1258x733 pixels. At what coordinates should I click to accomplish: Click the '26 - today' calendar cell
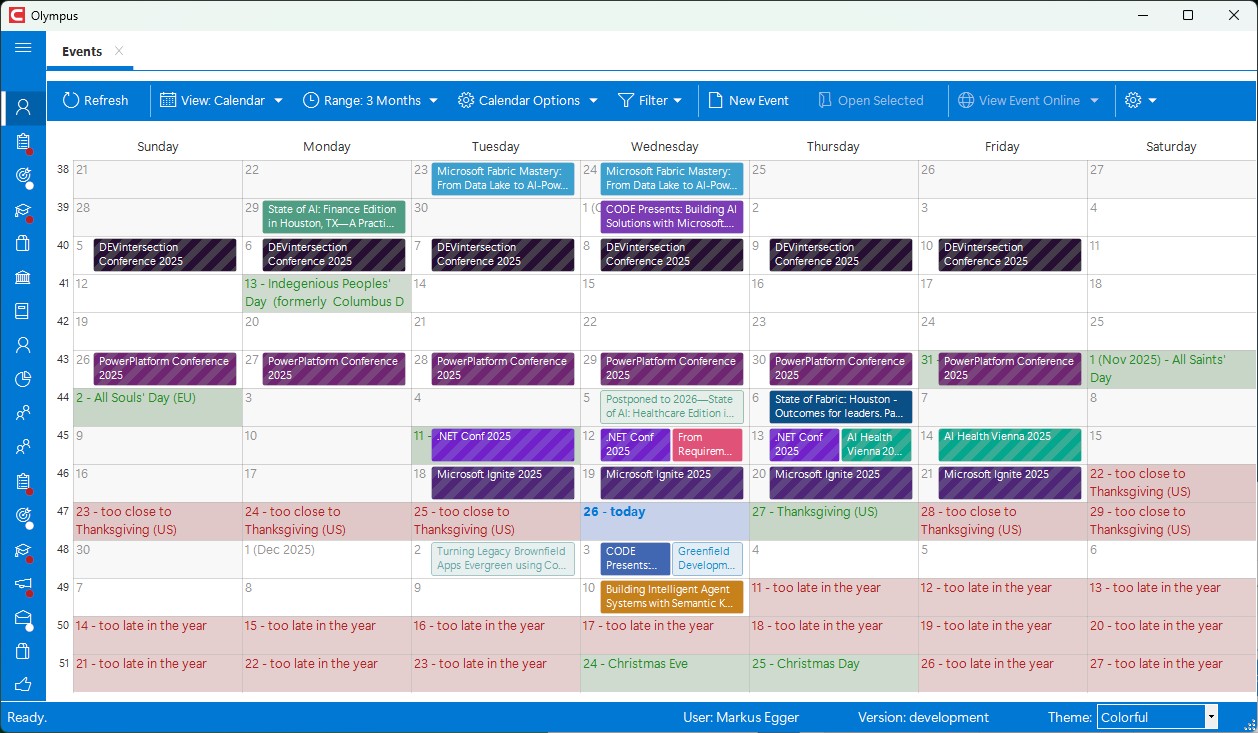[664, 521]
